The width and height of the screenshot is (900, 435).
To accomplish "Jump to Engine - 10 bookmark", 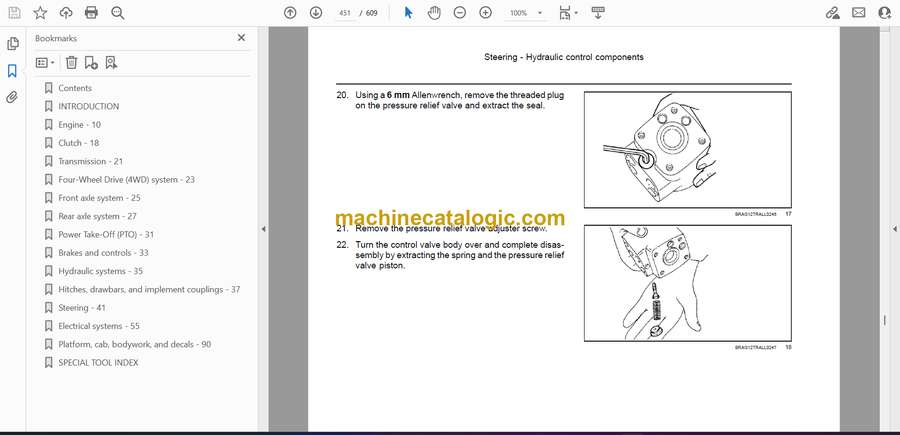I will [x=79, y=125].
